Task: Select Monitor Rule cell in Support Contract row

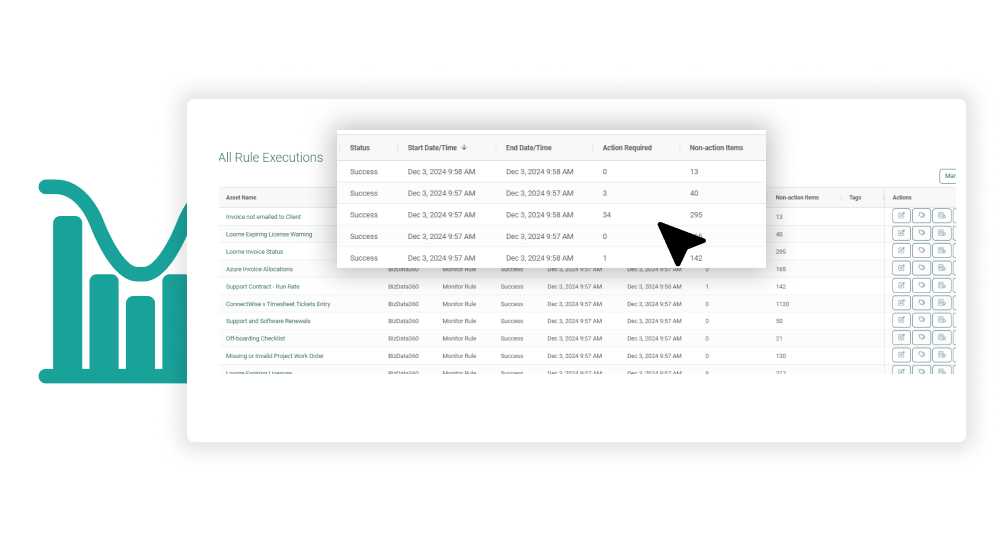Action: click(x=459, y=287)
